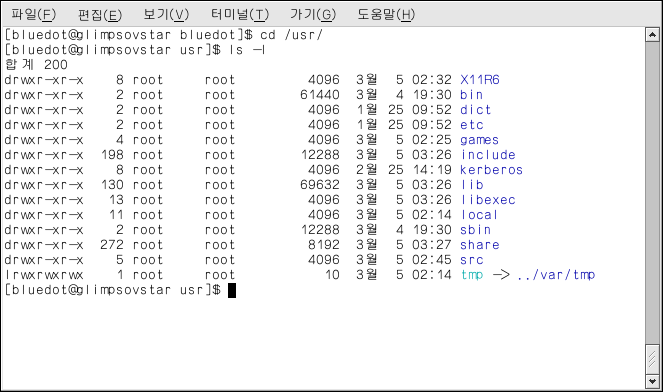The image size is (663, 392).
Task: Click the kerberos directory entry
Action: (x=491, y=170)
